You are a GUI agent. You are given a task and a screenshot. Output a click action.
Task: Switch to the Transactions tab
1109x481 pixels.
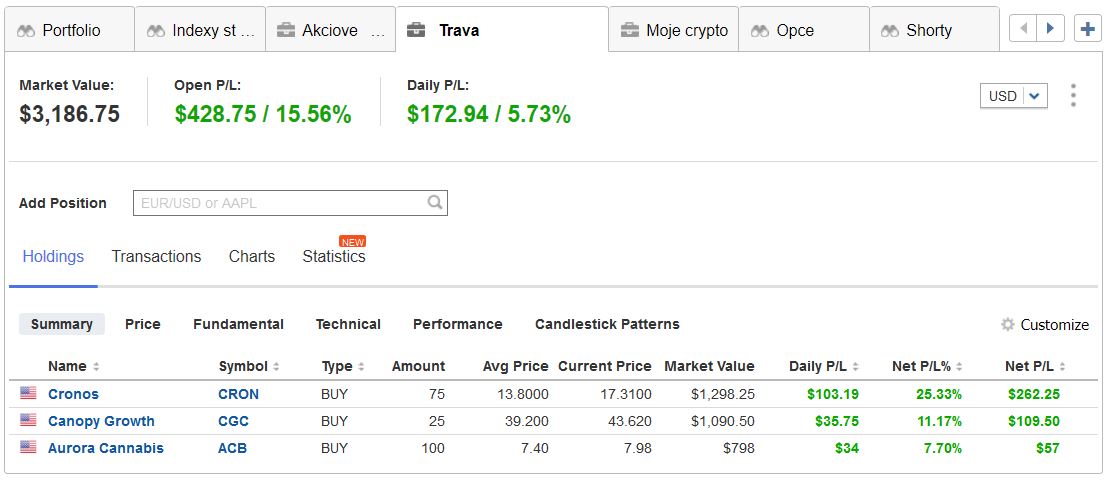pyautogui.click(x=156, y=256)
